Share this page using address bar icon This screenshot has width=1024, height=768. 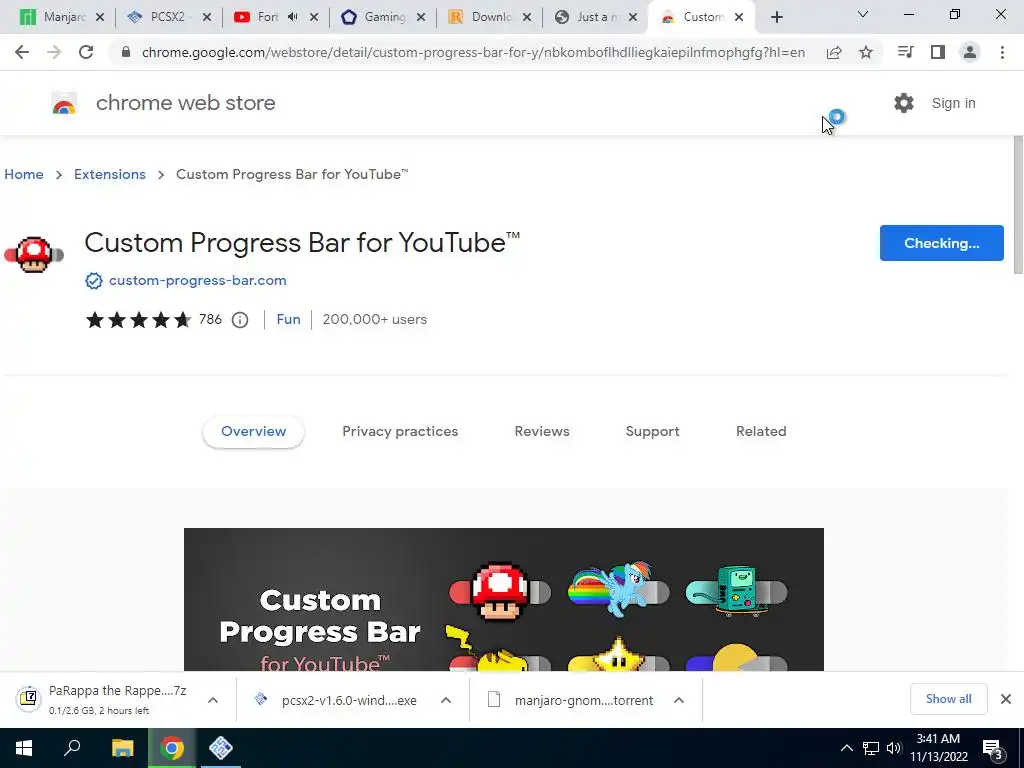point(834,52)
